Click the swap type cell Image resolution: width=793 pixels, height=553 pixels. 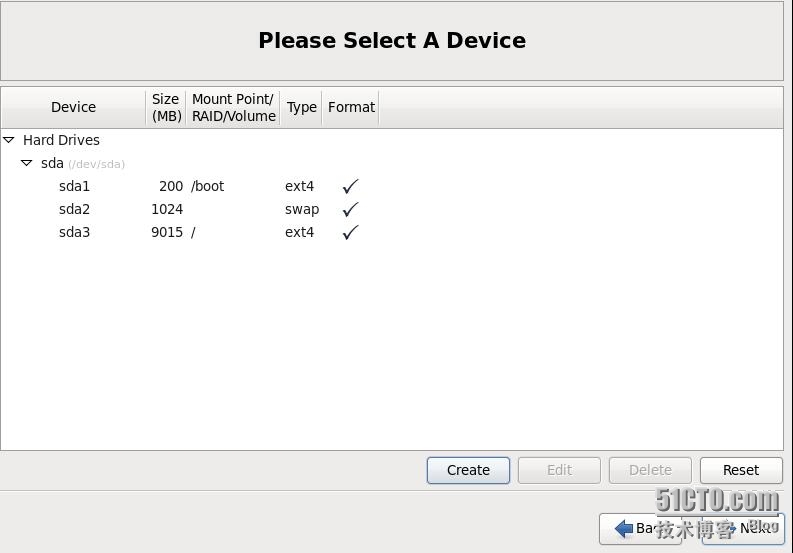pos(302,209)
